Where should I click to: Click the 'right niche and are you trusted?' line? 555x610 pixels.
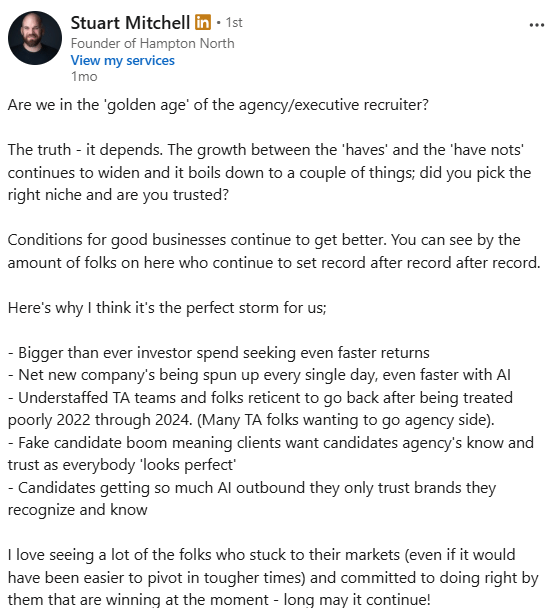pyautogui.click(x=118, y=195)
